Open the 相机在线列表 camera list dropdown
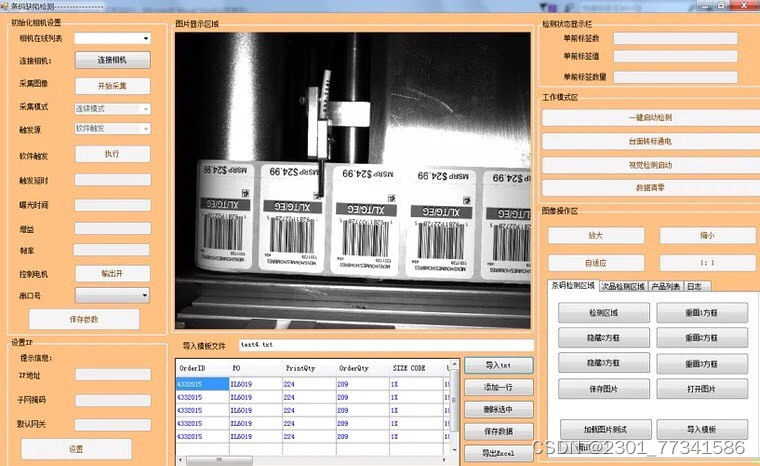The image size is (760, 466). pyautogui.click(x=112, y=38)
